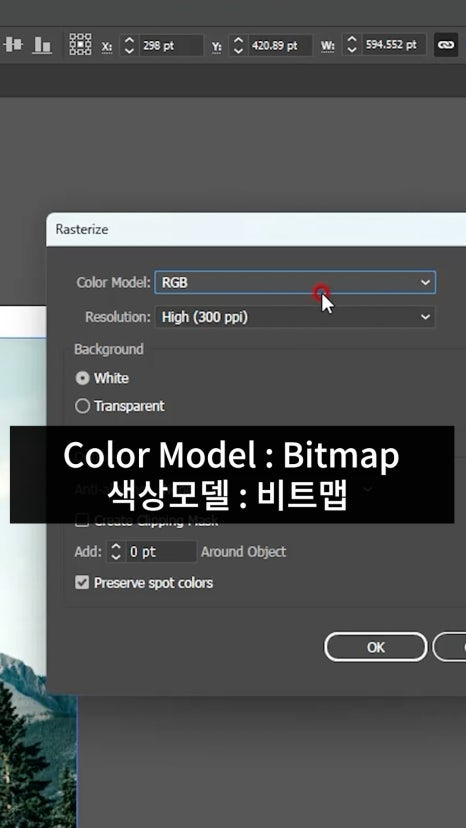
Task: Click the W: label in control bar
Action: pyautogui.click(x=328, y=46)
